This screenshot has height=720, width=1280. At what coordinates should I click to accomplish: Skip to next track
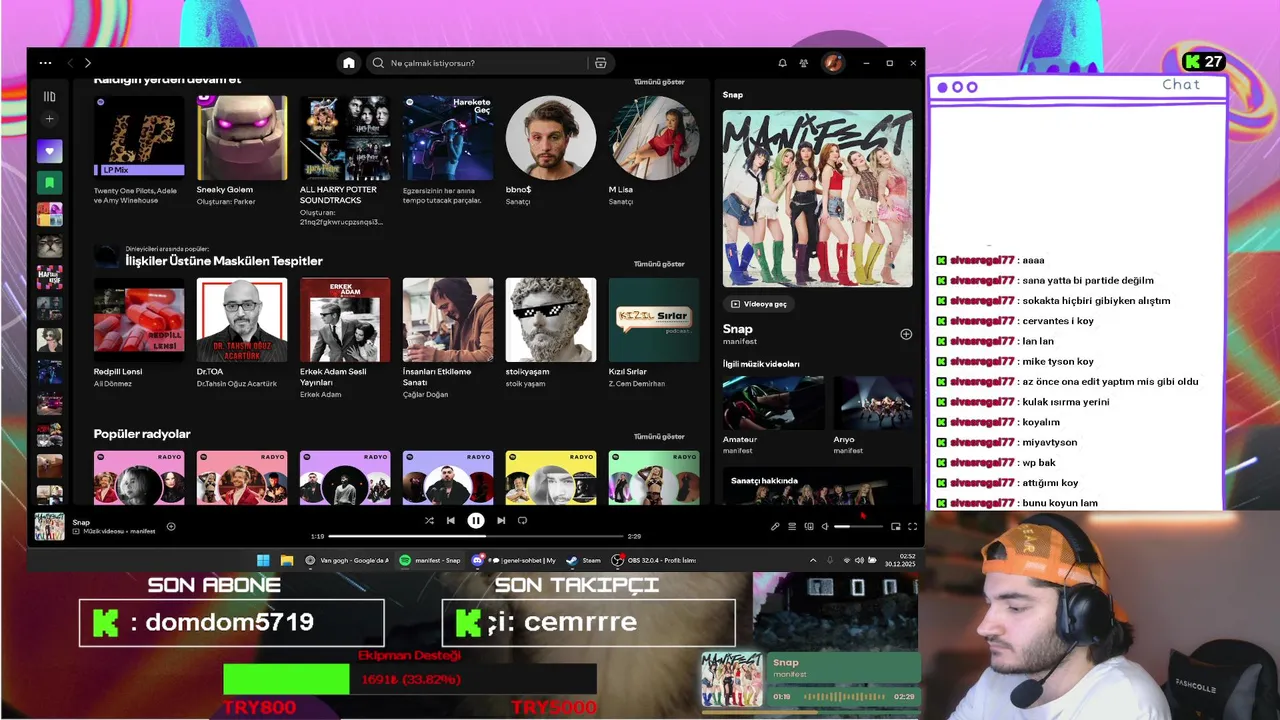501,520
